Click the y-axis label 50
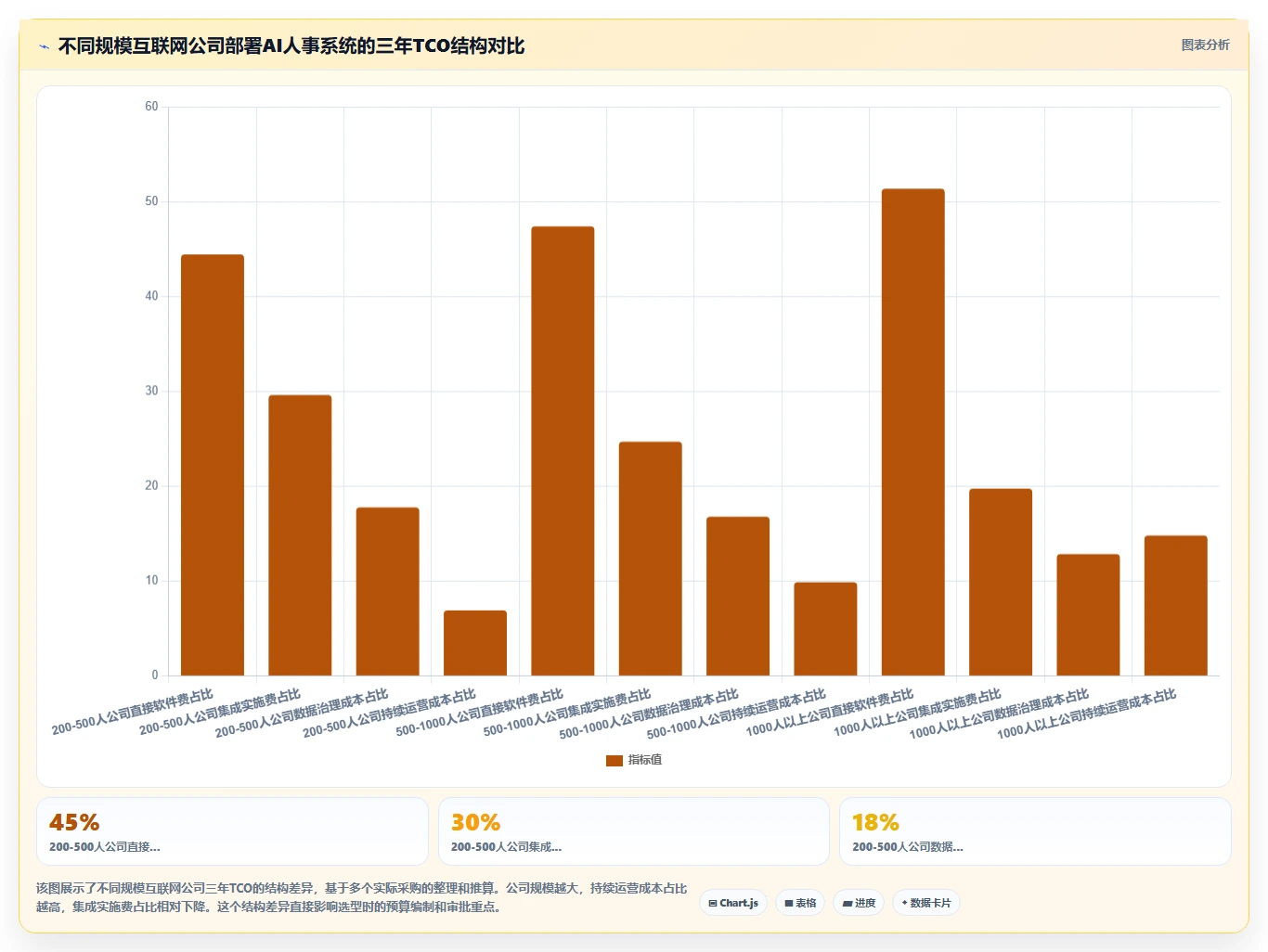 [151, 201]
